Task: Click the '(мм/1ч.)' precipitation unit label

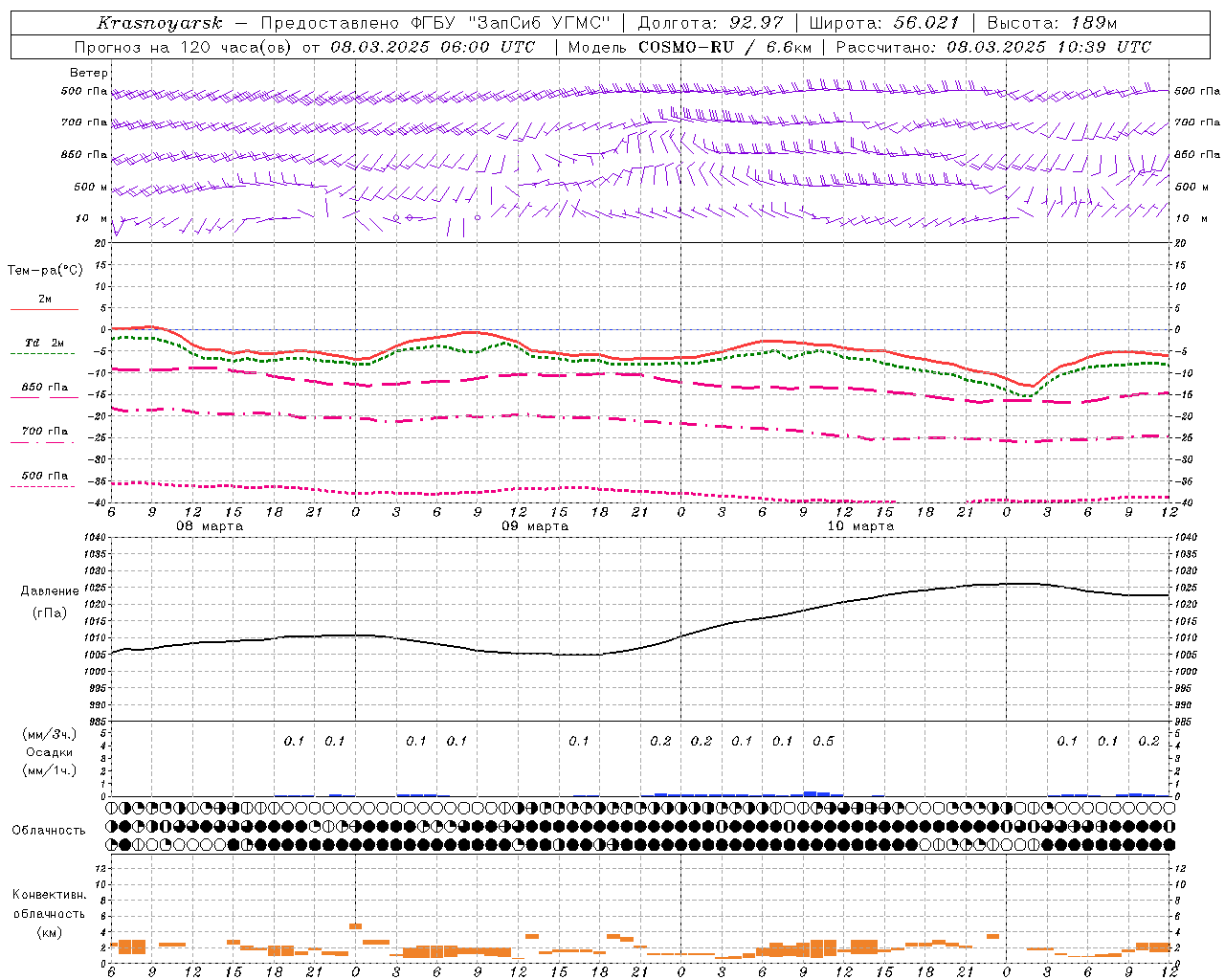Action: coord(50,770)
